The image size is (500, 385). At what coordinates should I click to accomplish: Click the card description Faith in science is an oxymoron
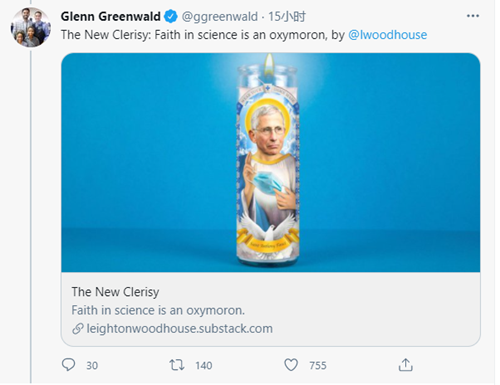pyautogui.click(x=158, y=310)
